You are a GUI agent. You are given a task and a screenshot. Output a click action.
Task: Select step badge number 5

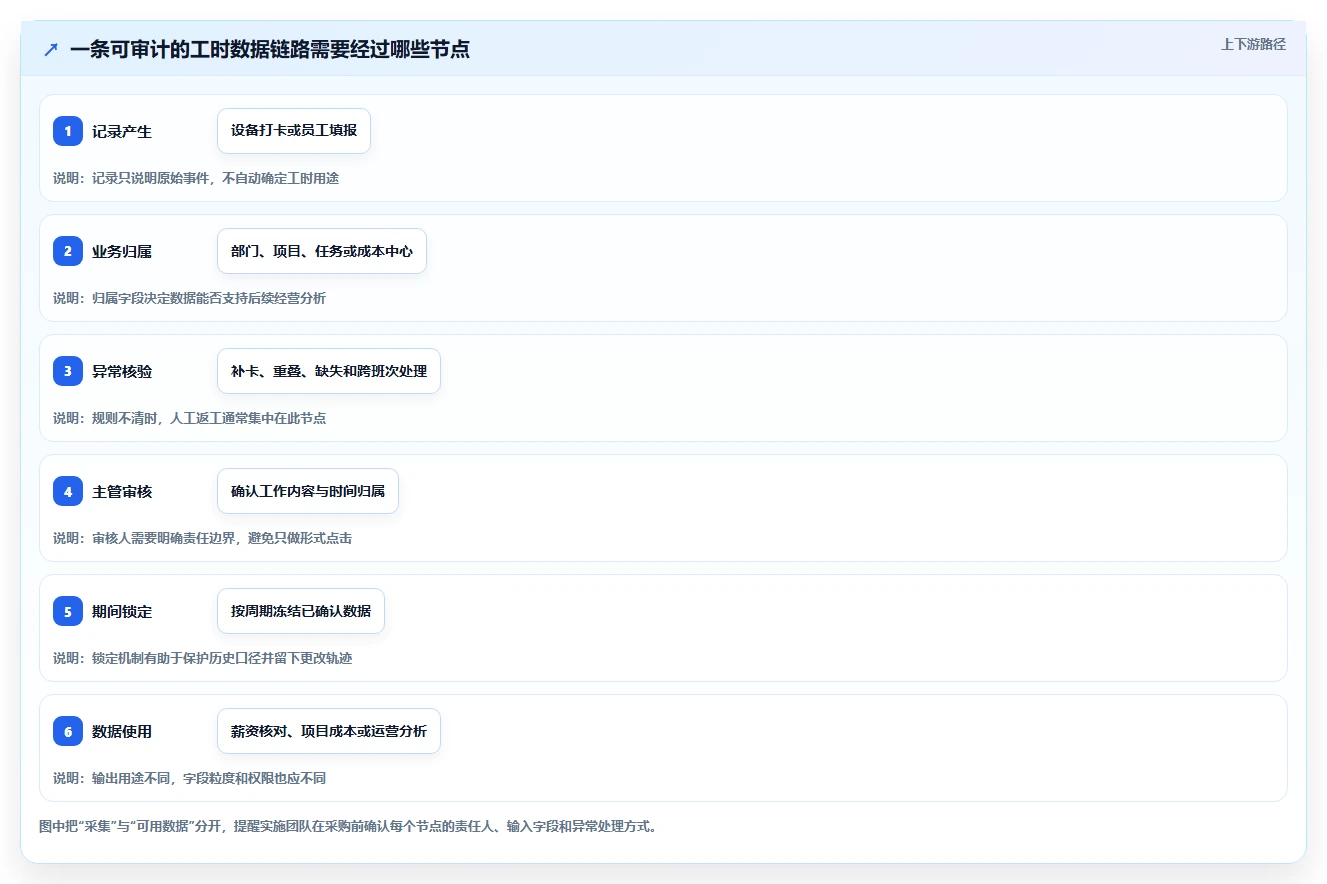coord(68,611)
